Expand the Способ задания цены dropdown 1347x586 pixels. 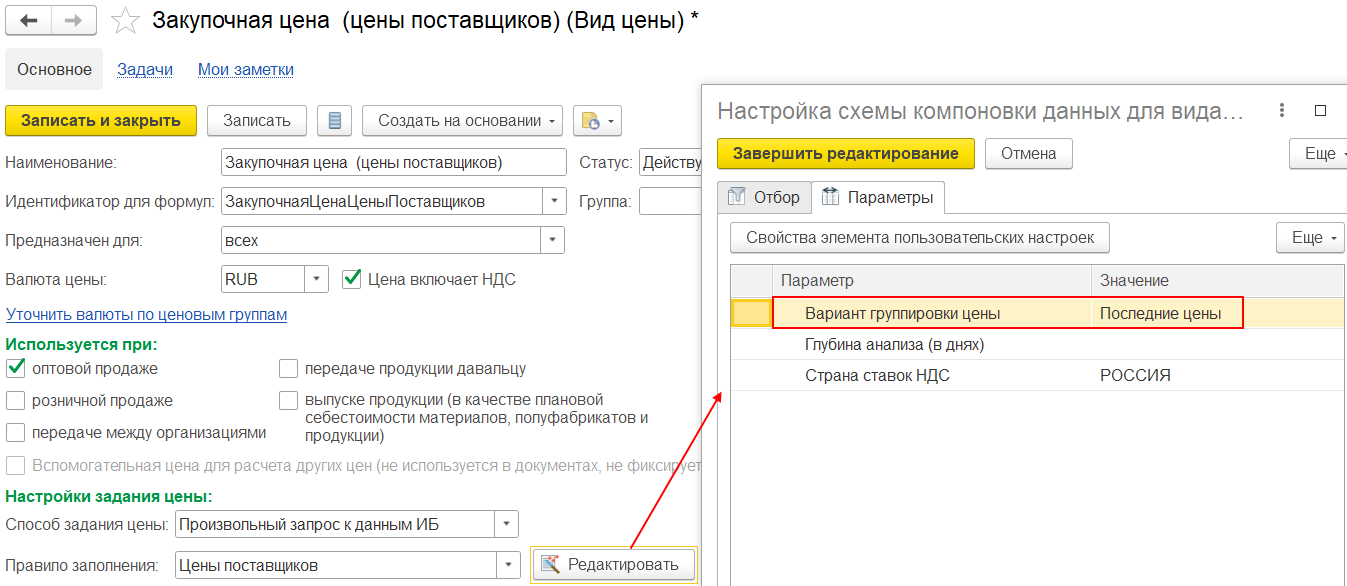click(x=507, y=524)
